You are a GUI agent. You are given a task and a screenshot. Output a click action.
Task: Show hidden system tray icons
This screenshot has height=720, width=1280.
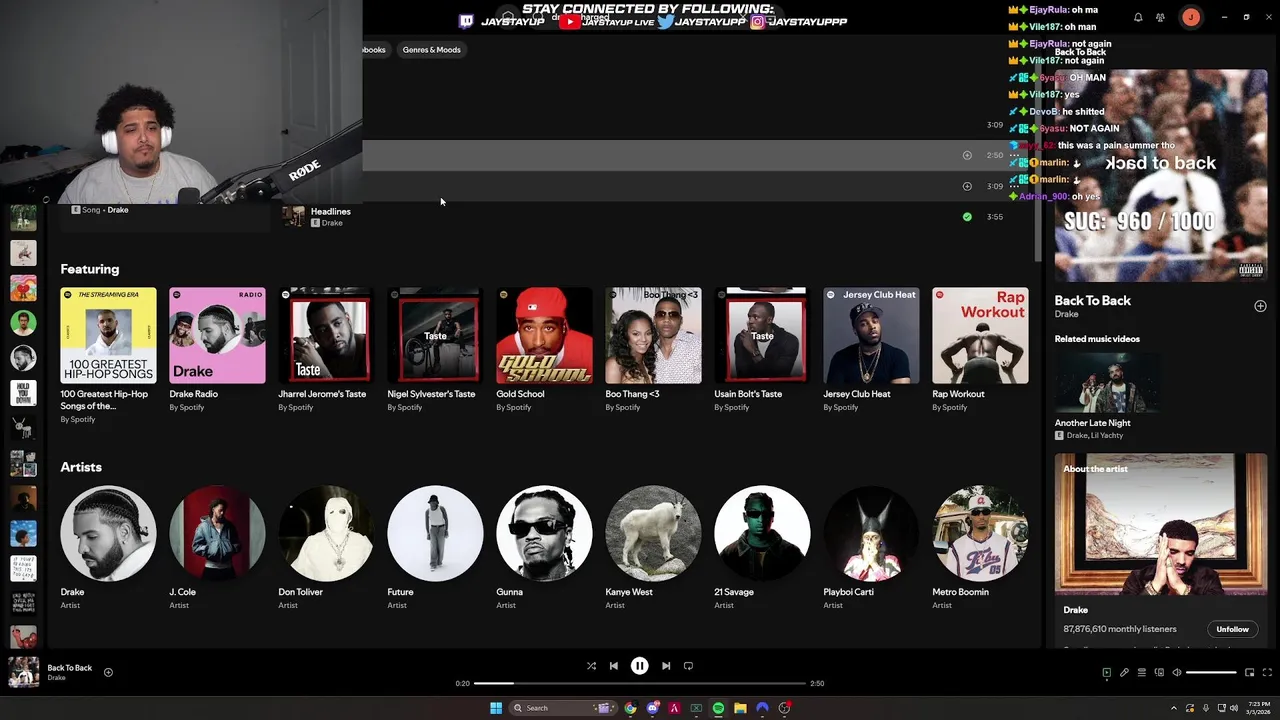pos(1174,708)
